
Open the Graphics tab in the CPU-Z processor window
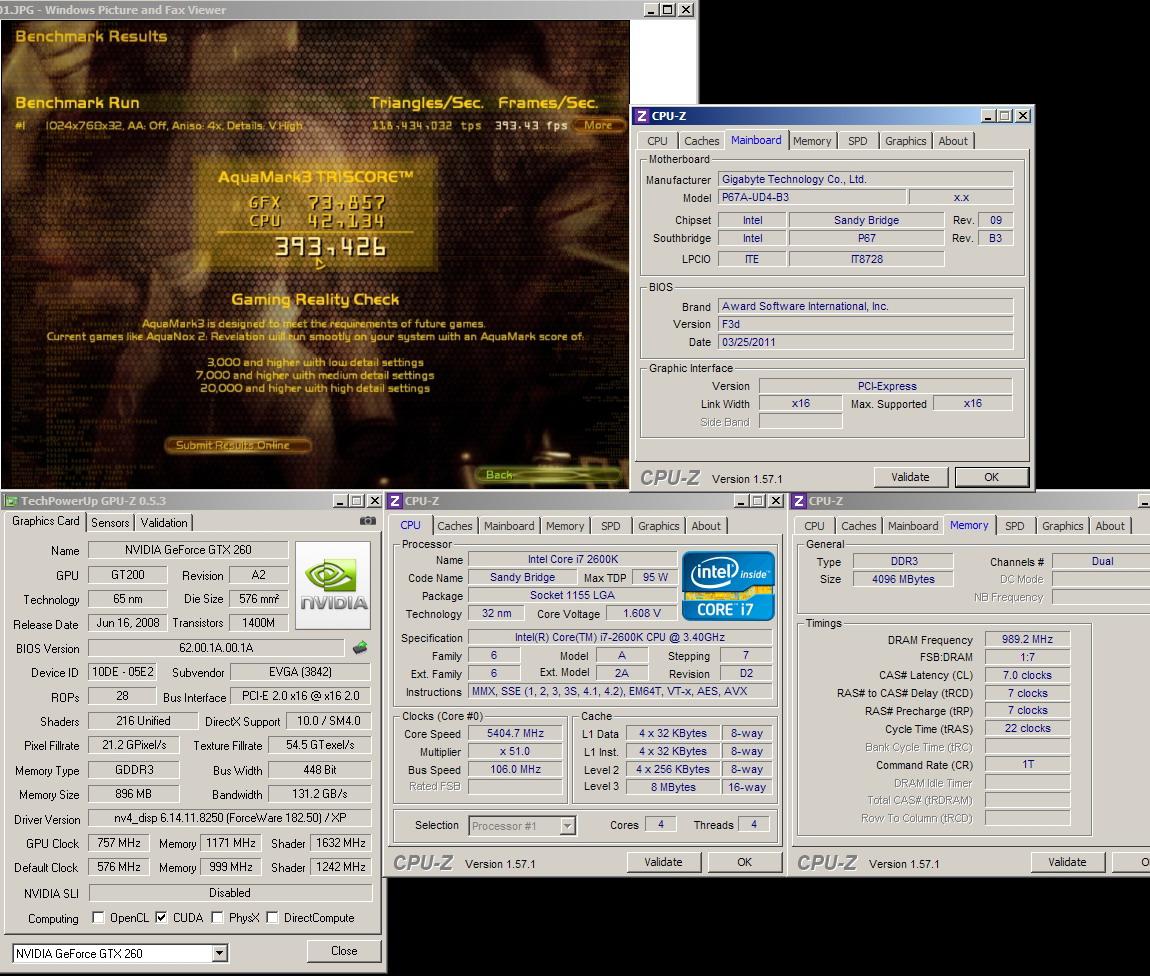659,526
